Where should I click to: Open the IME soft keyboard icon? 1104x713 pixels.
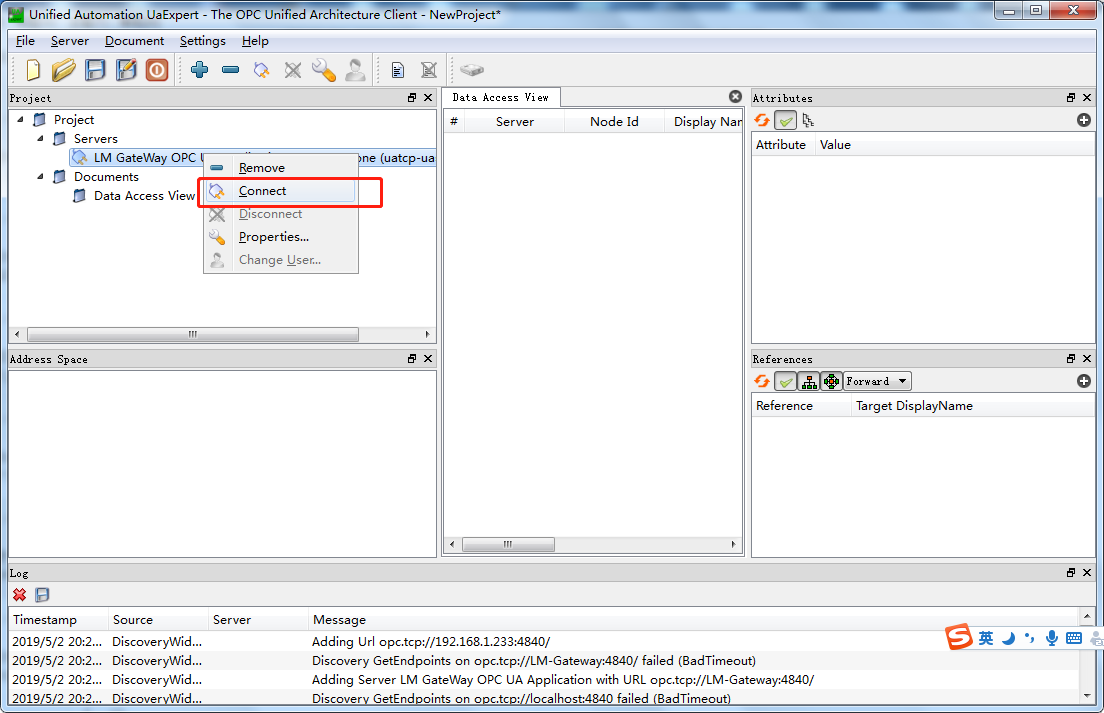click(1074, 638)
